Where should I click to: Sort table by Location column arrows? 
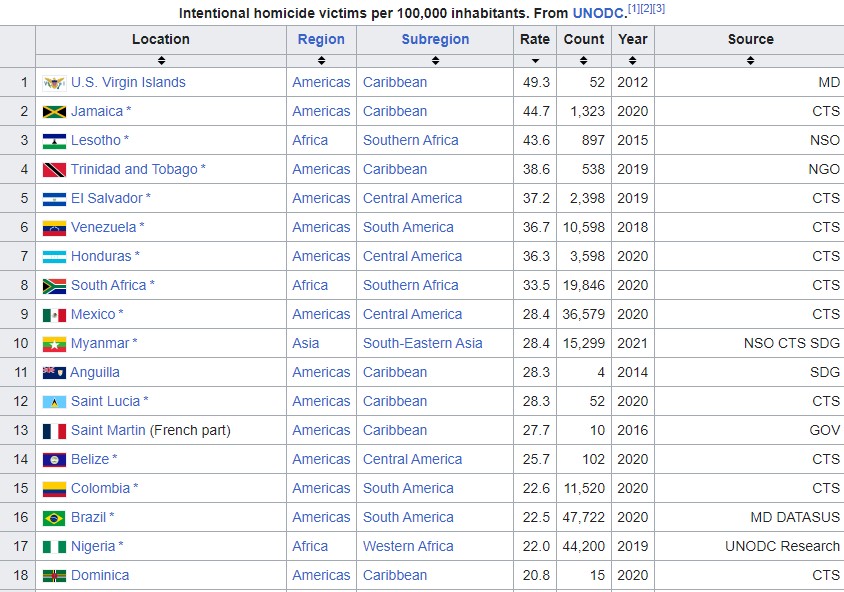point(161,61)
